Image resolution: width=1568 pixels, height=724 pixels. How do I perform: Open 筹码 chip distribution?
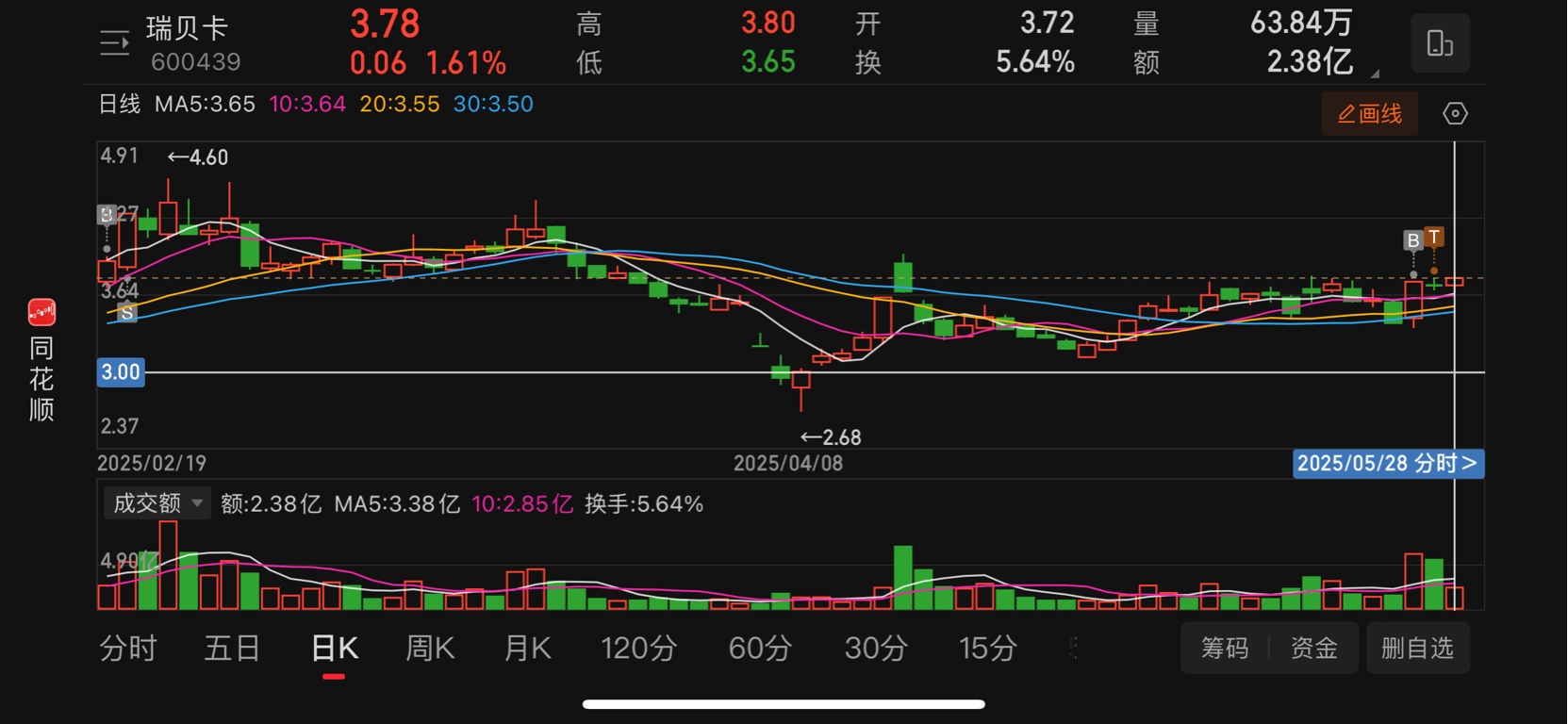1225,649
